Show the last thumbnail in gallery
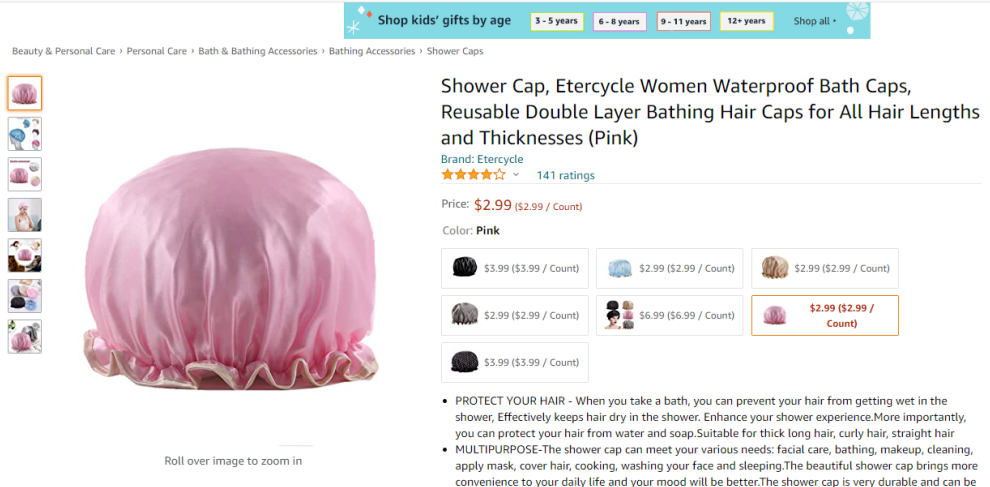990x487 pixels. 24,337
